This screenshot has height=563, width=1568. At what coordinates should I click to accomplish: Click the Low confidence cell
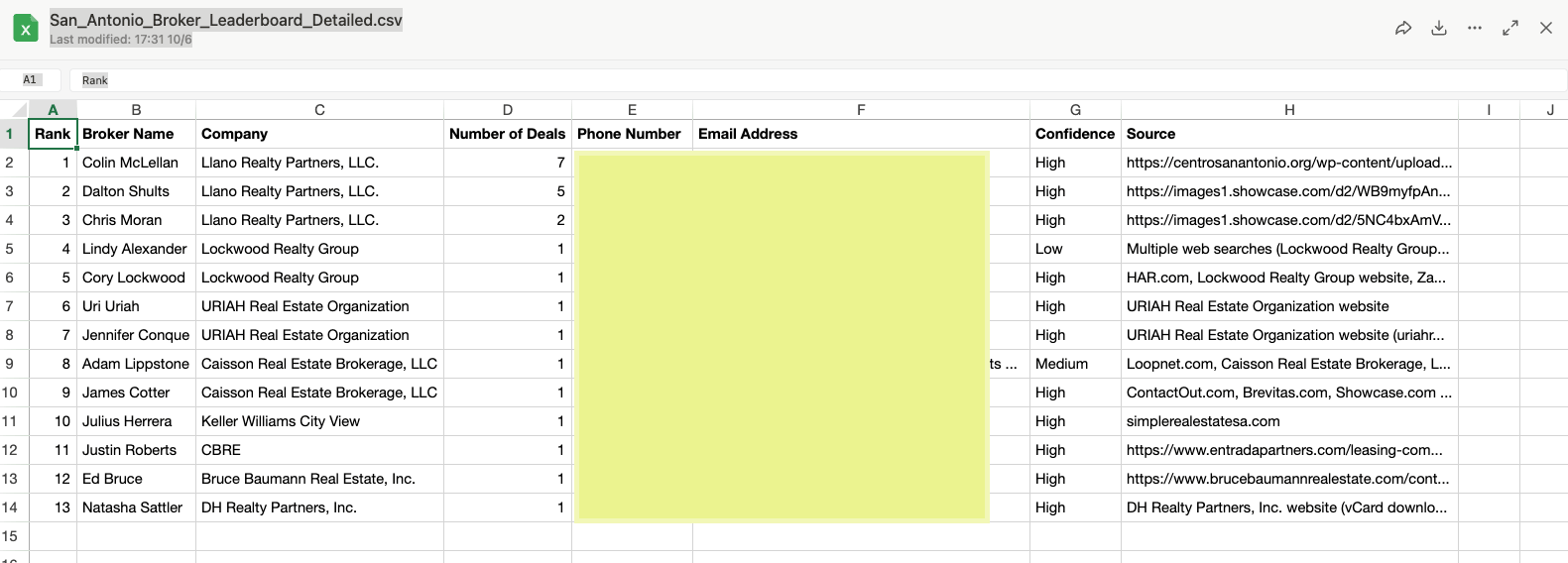pyautogui.click(x=1075, y=249)
